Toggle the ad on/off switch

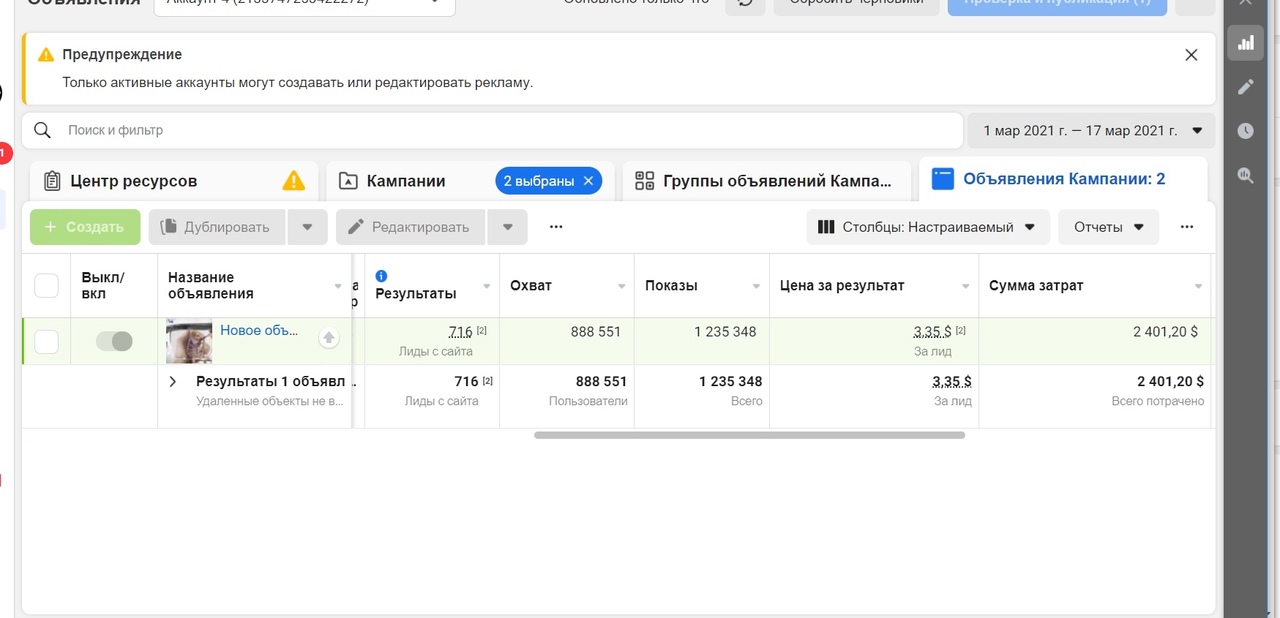point(114,342)
